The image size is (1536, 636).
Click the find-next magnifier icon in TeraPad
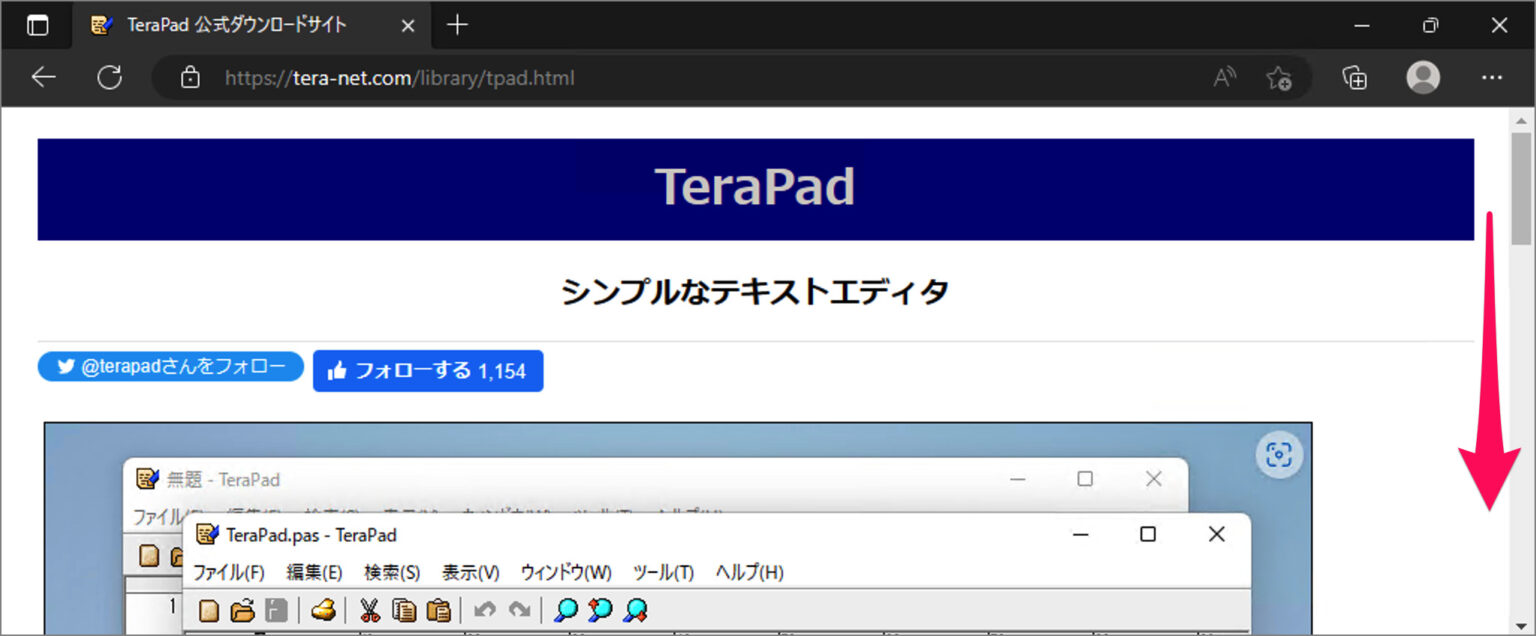601,610
